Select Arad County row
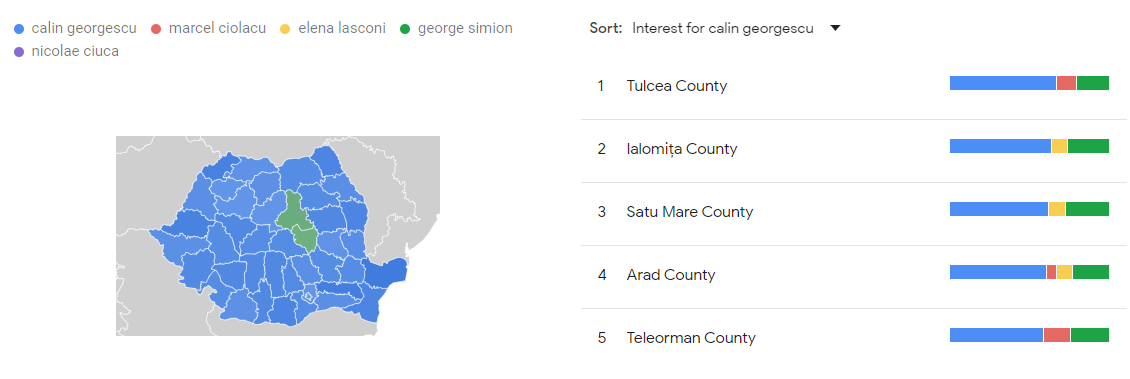 [x=853, y=275]
